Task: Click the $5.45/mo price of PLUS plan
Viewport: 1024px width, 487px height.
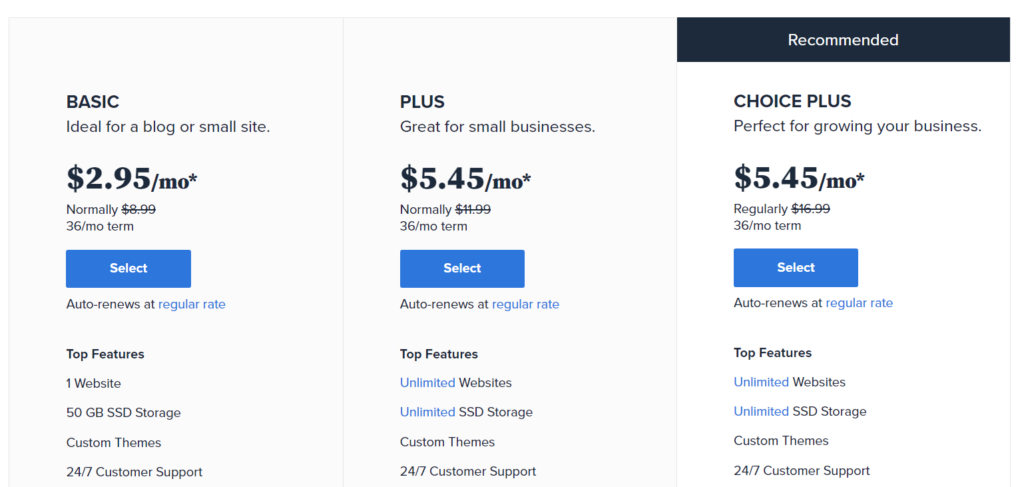Action: click(x=465, y=179)
